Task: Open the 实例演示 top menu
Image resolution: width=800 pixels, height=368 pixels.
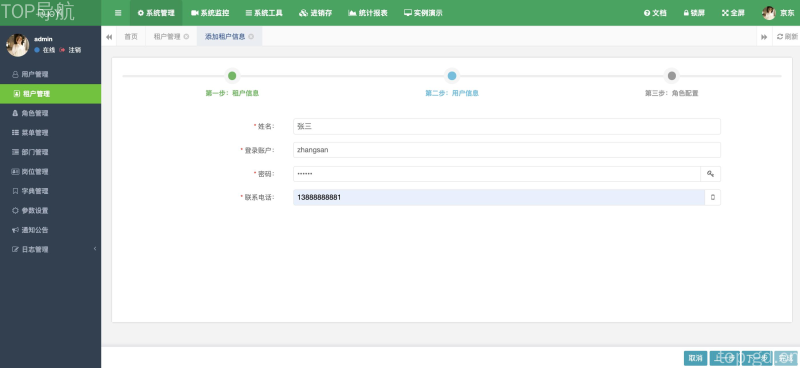Action: [x=423, y=13]
